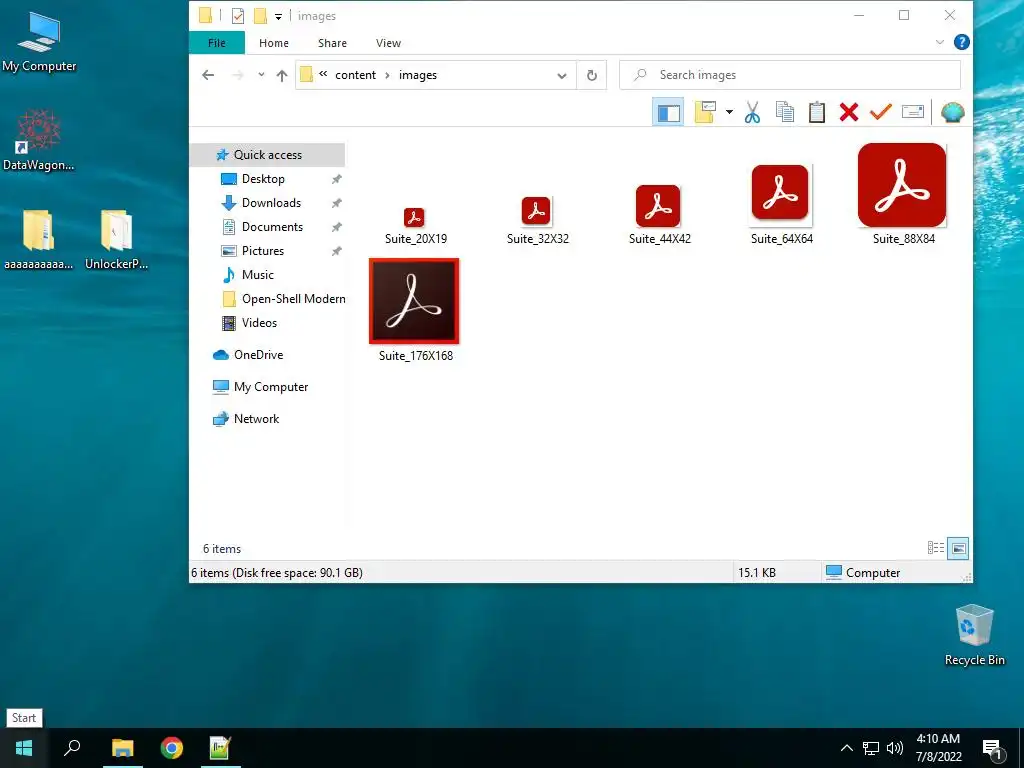Open My Computer desktop icon
The width and height of the screenshot is (1024, 768).
pyautogui.click(x=39, y=42)
